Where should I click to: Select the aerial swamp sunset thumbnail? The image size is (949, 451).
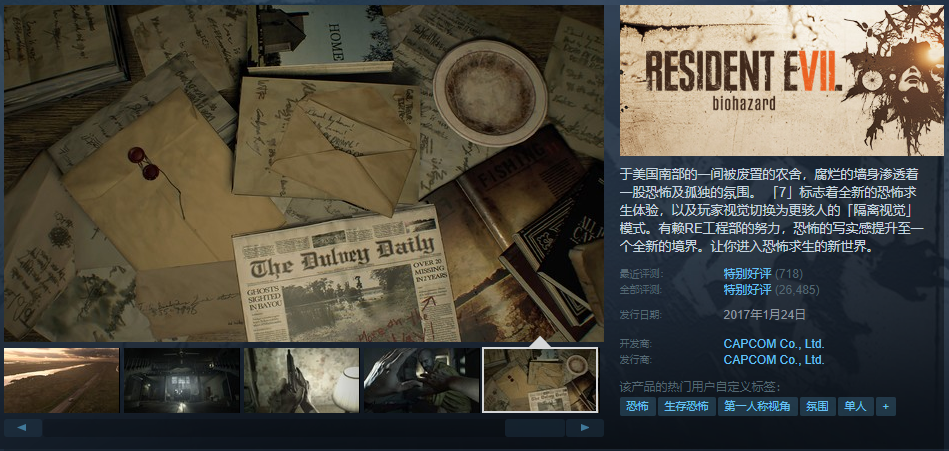coord(61,380)
